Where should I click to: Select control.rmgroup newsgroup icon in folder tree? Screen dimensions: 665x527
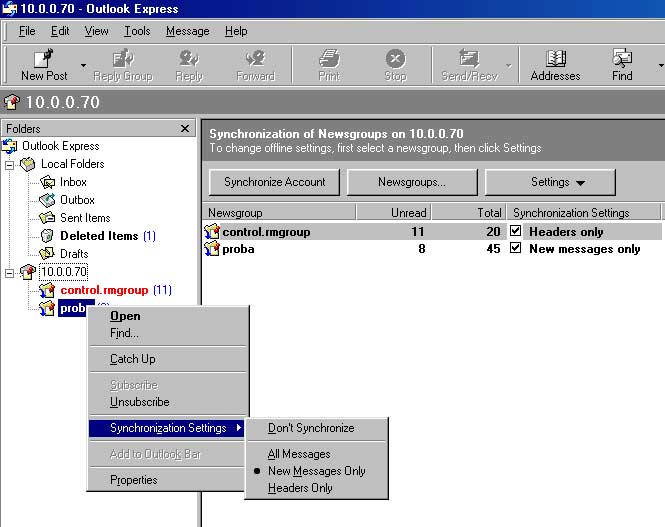[47, 290]
